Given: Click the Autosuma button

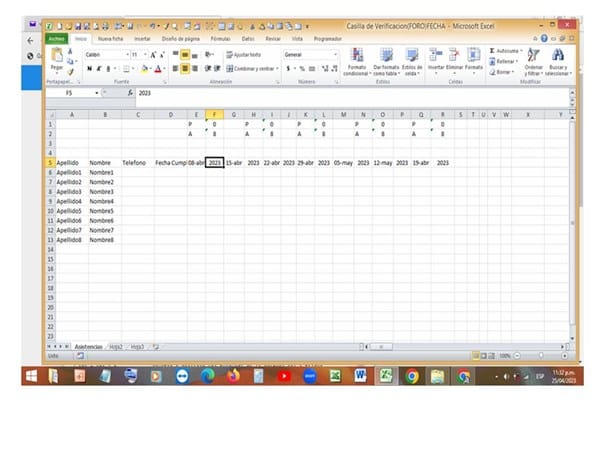Looking at the screenshot, I should tap(506, 51).
